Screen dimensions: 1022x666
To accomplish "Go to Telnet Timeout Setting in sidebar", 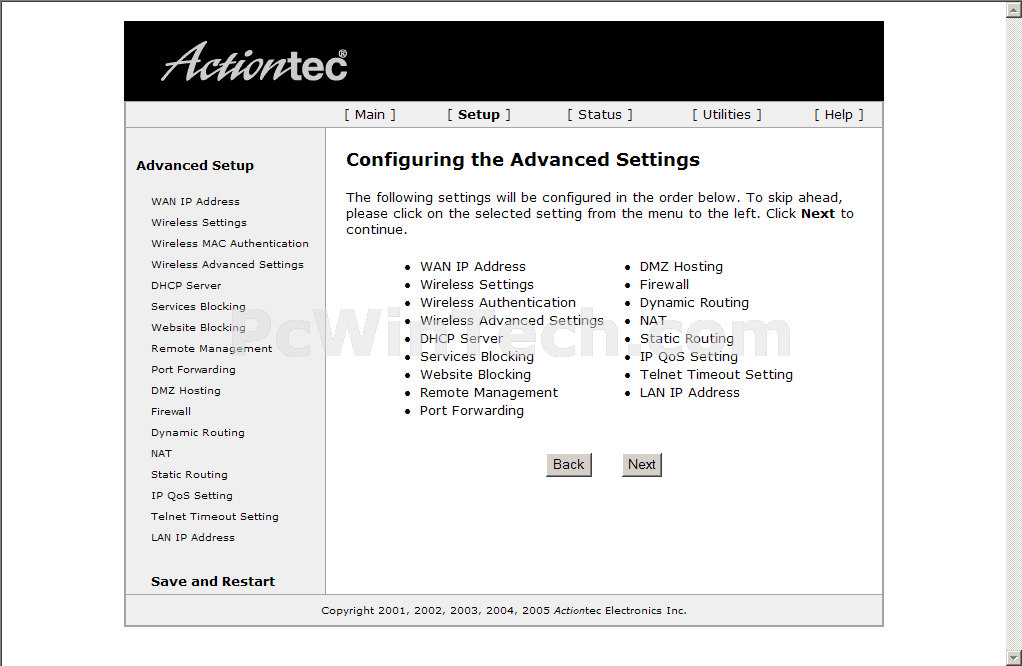I will pos(215,516).
